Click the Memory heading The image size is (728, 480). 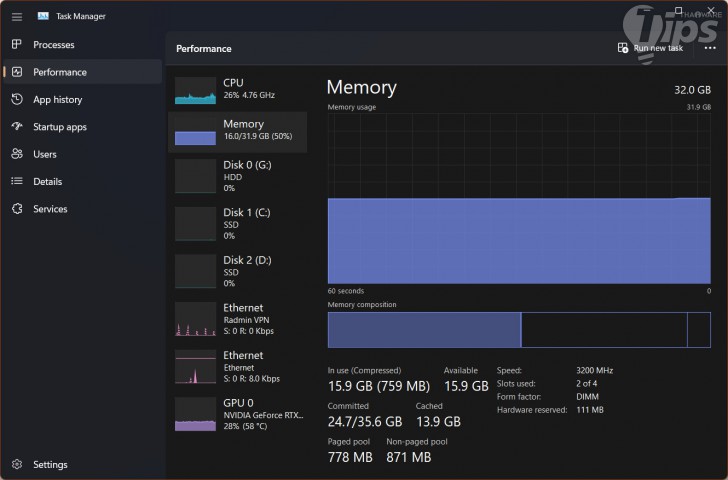(x=361, y=87)
